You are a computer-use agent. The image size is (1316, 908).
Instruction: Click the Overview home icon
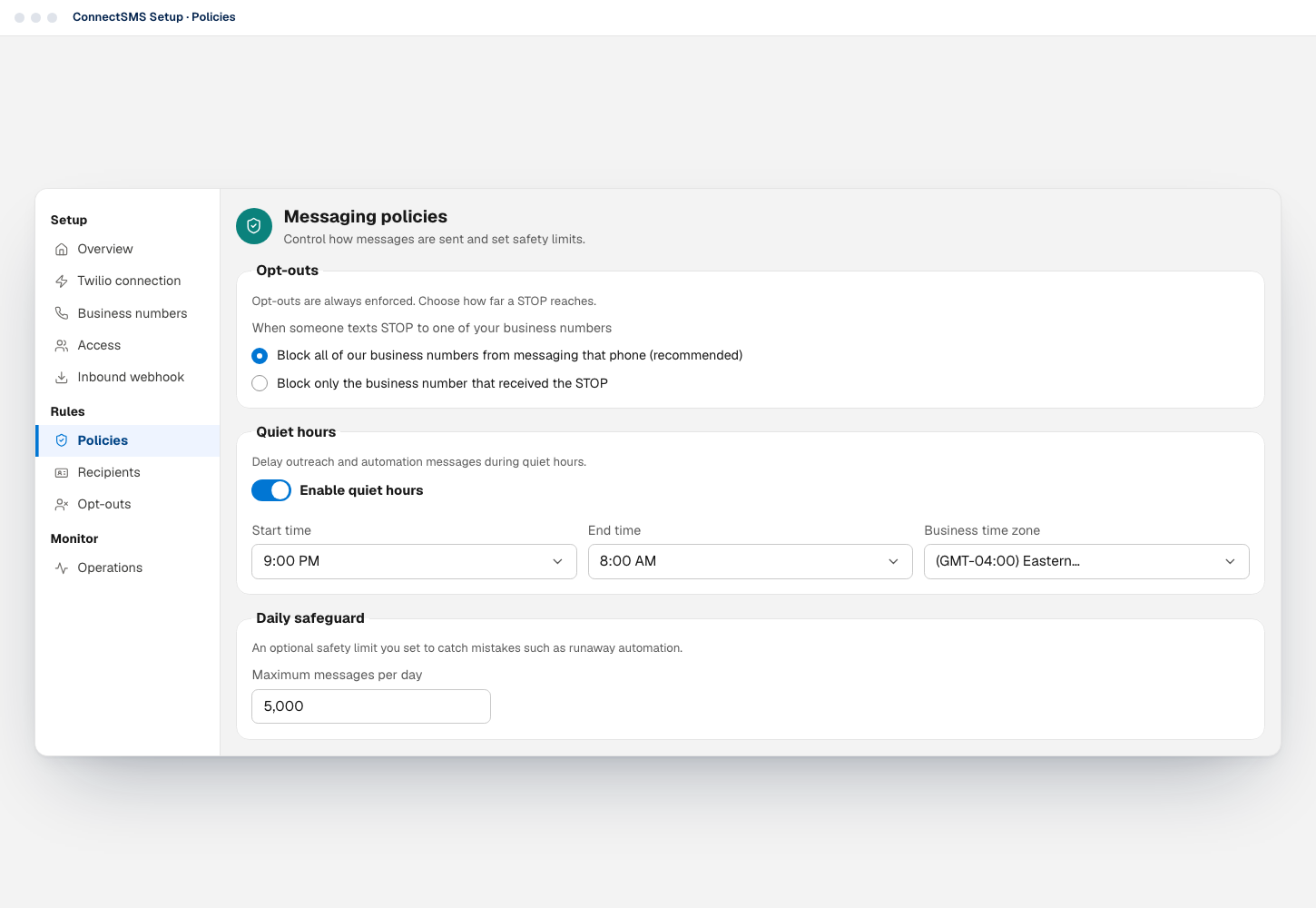[62, 250]
